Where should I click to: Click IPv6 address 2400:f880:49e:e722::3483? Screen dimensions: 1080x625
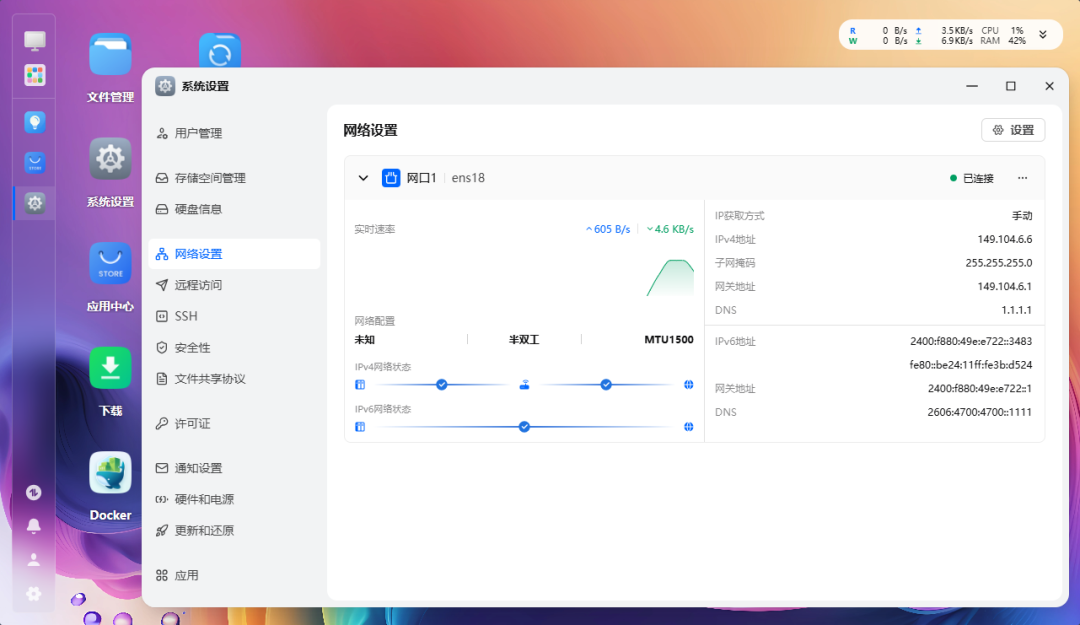point(971,341)
